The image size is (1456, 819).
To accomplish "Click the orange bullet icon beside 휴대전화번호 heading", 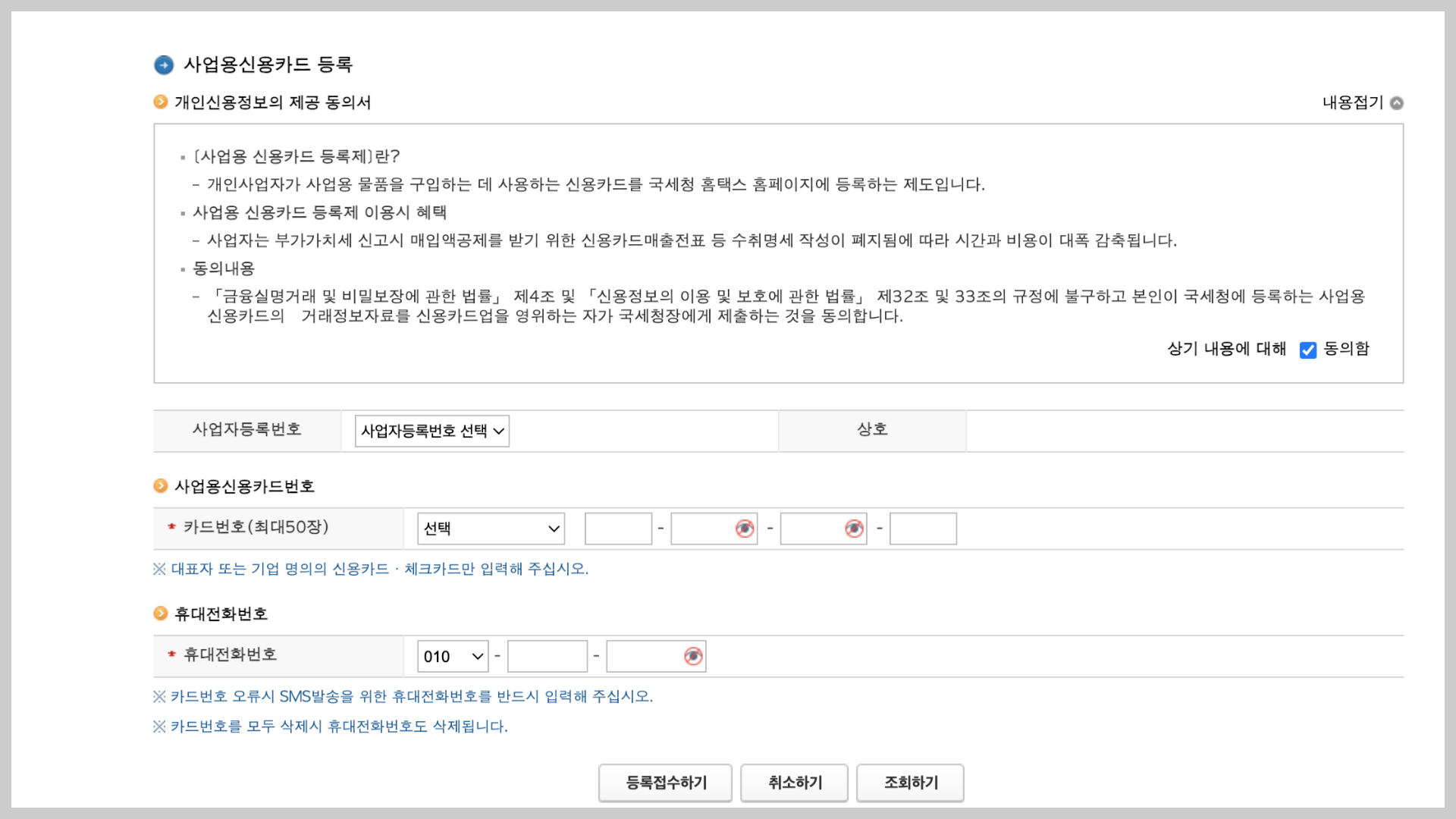I will tap(161, 613).
